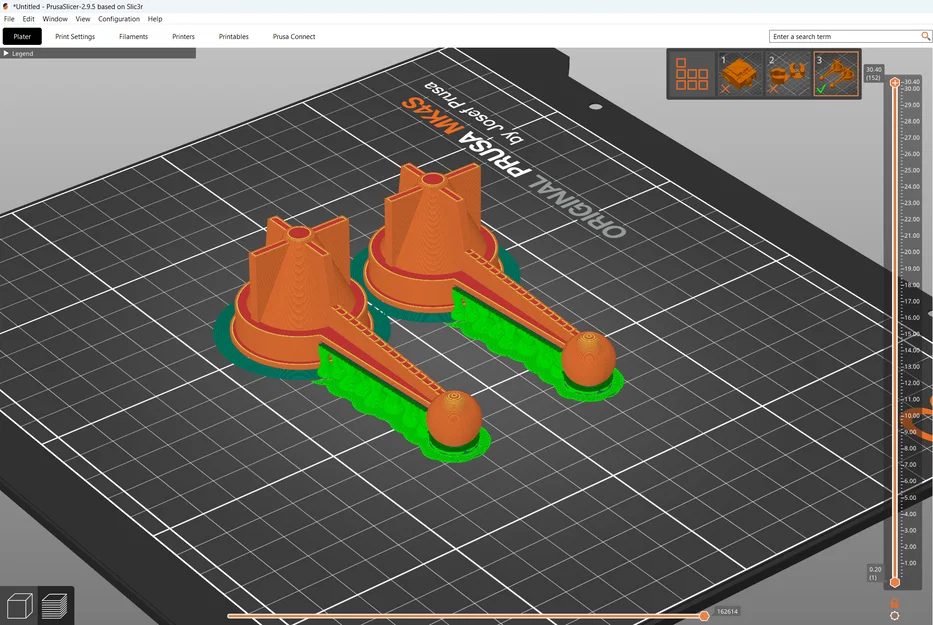Image resolution: width=933 pixels, height=625 pixels.
Task: Open the bed arrangement grid icon
Action: click(691, 74)
